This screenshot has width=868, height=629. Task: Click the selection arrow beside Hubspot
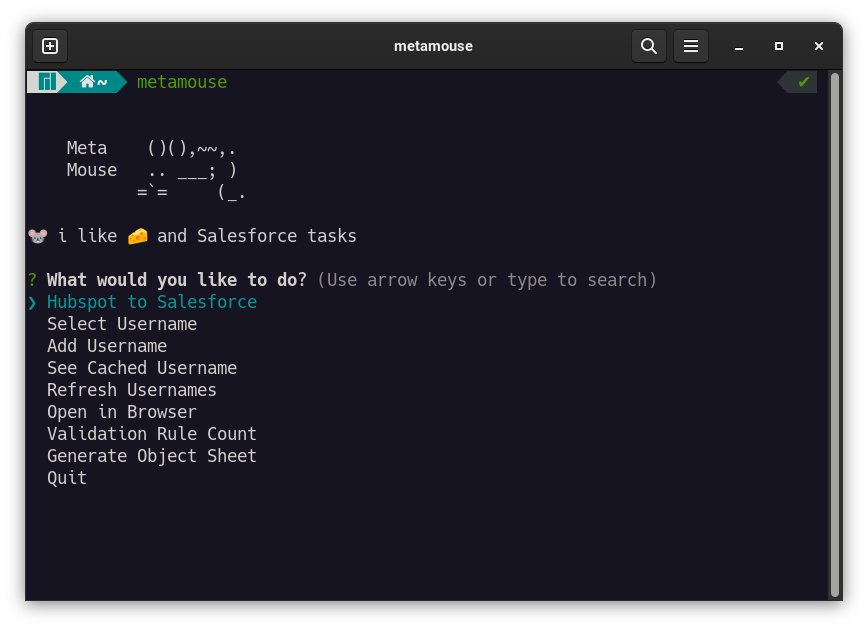[x=33, y=302]
